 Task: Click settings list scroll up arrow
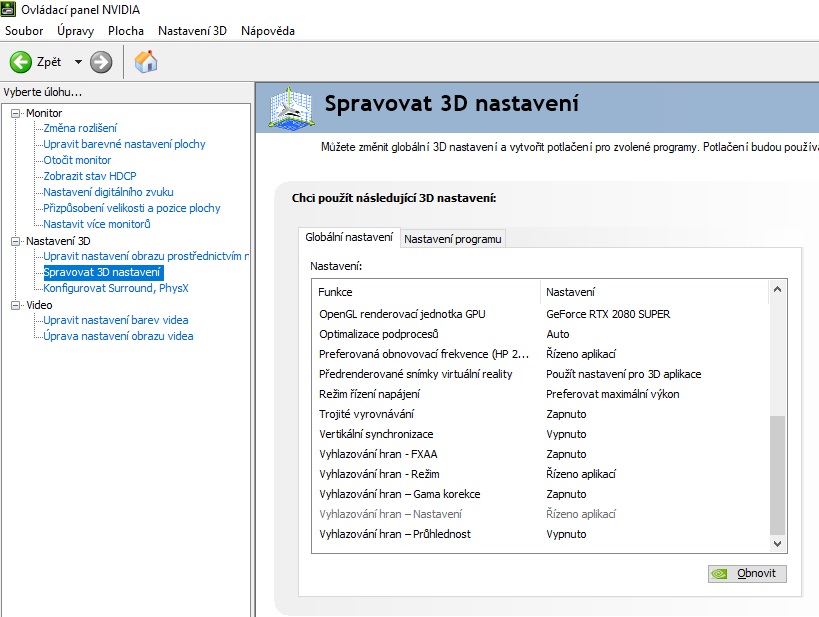777,289
